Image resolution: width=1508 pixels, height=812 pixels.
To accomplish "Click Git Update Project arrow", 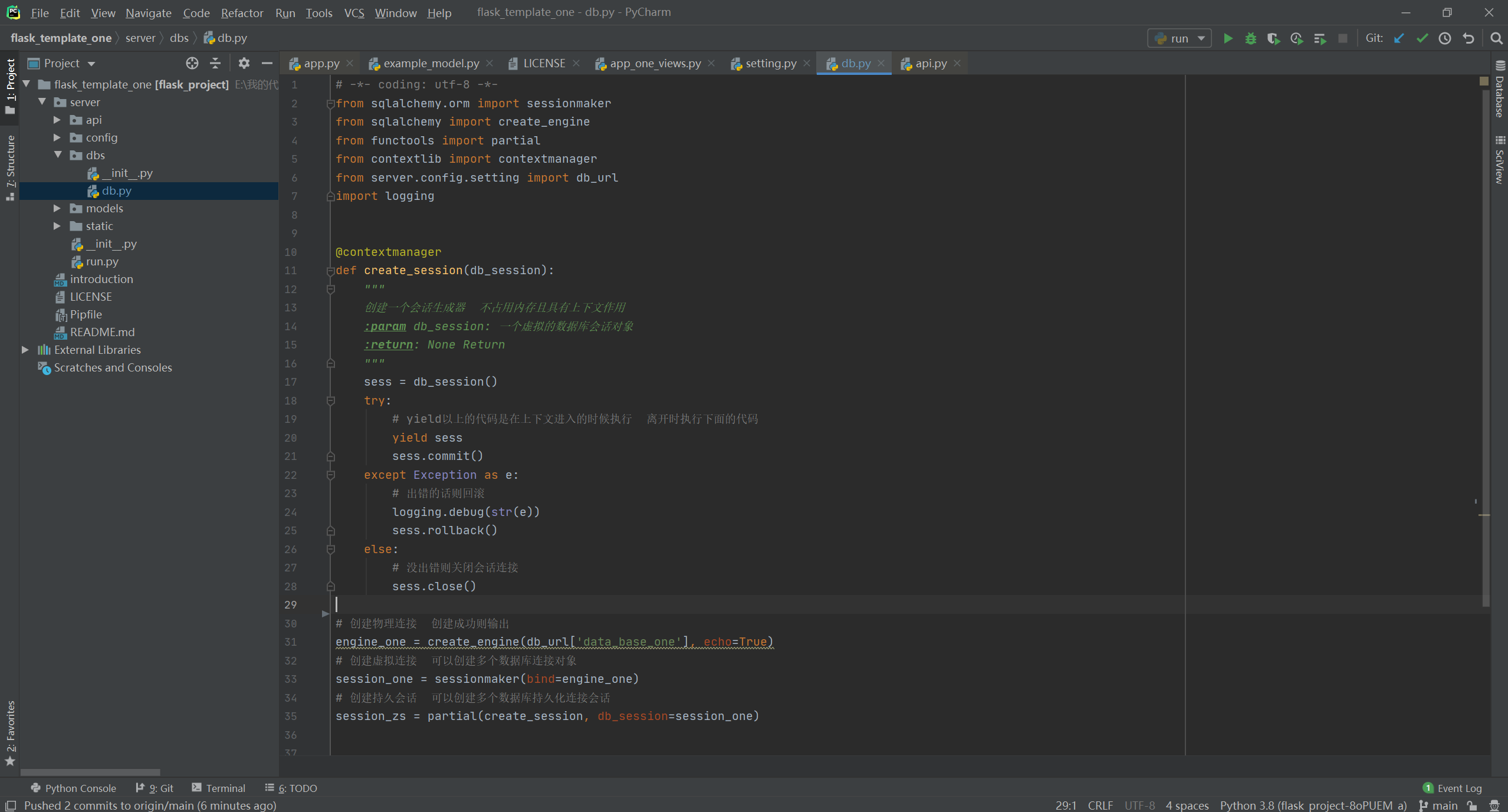I will [x=1399, y=38].
